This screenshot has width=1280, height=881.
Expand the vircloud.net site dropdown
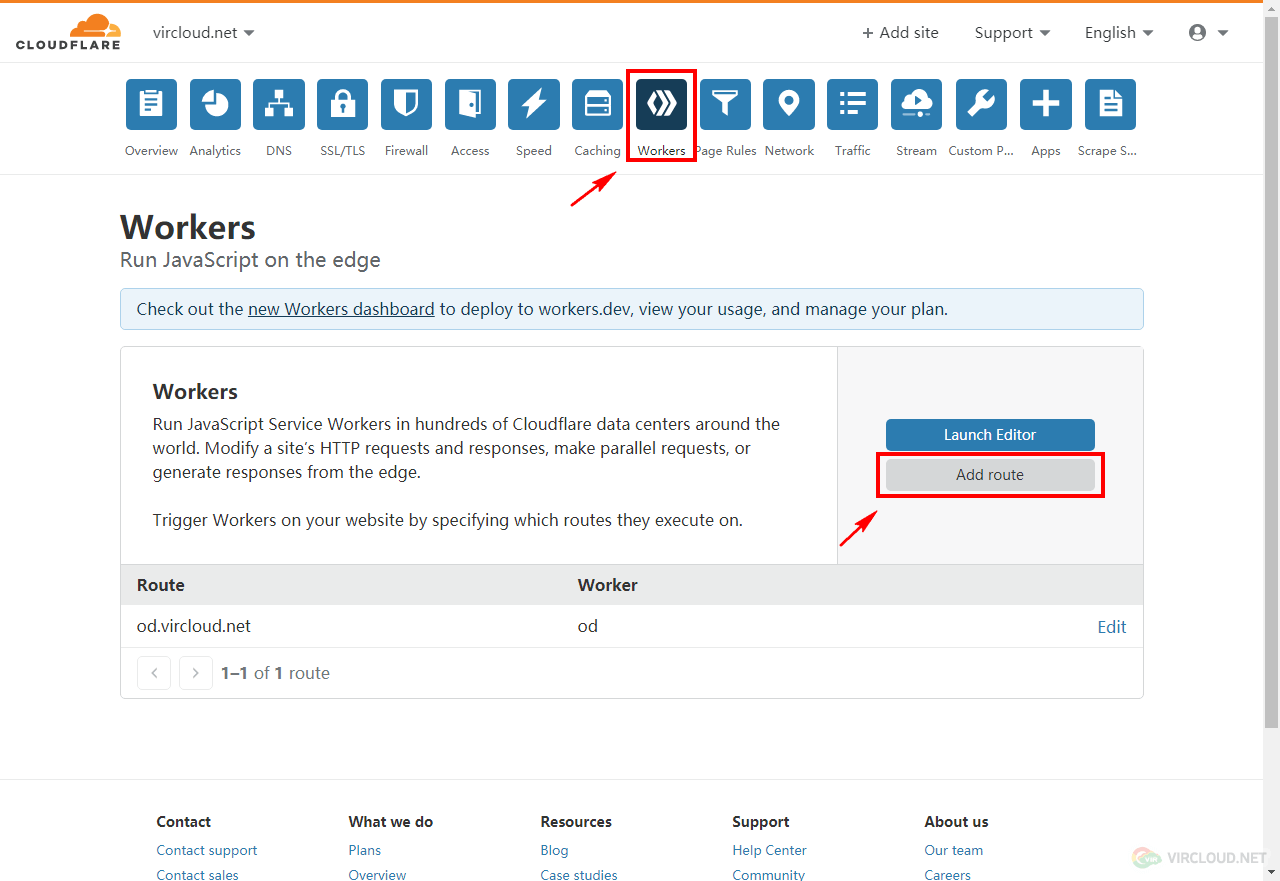pyautogui.click(x=204, y=33)
